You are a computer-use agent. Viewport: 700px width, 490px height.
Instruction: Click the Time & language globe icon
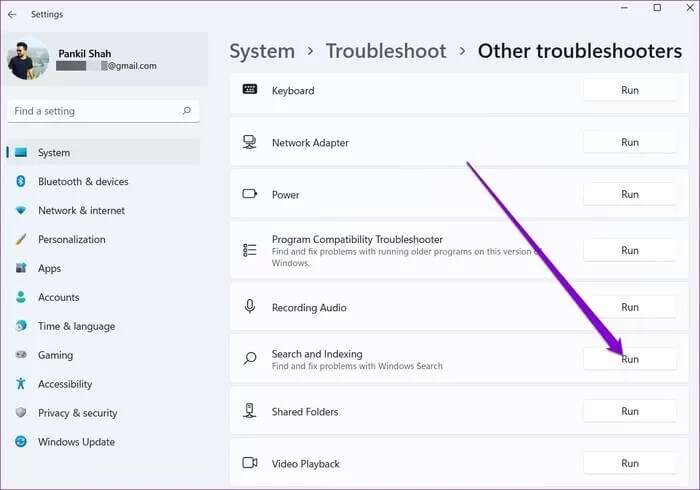point(21,326)
